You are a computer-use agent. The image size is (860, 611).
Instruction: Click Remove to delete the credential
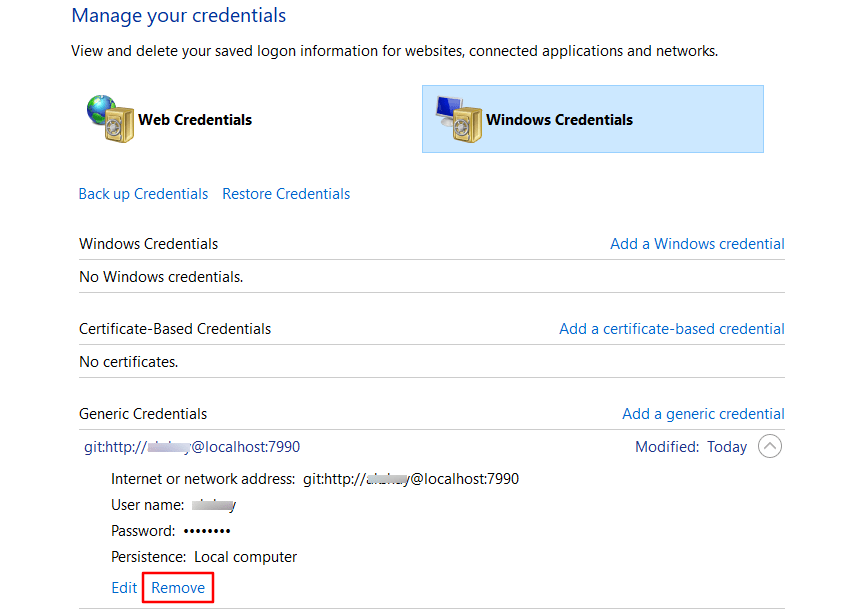[177, 587]
